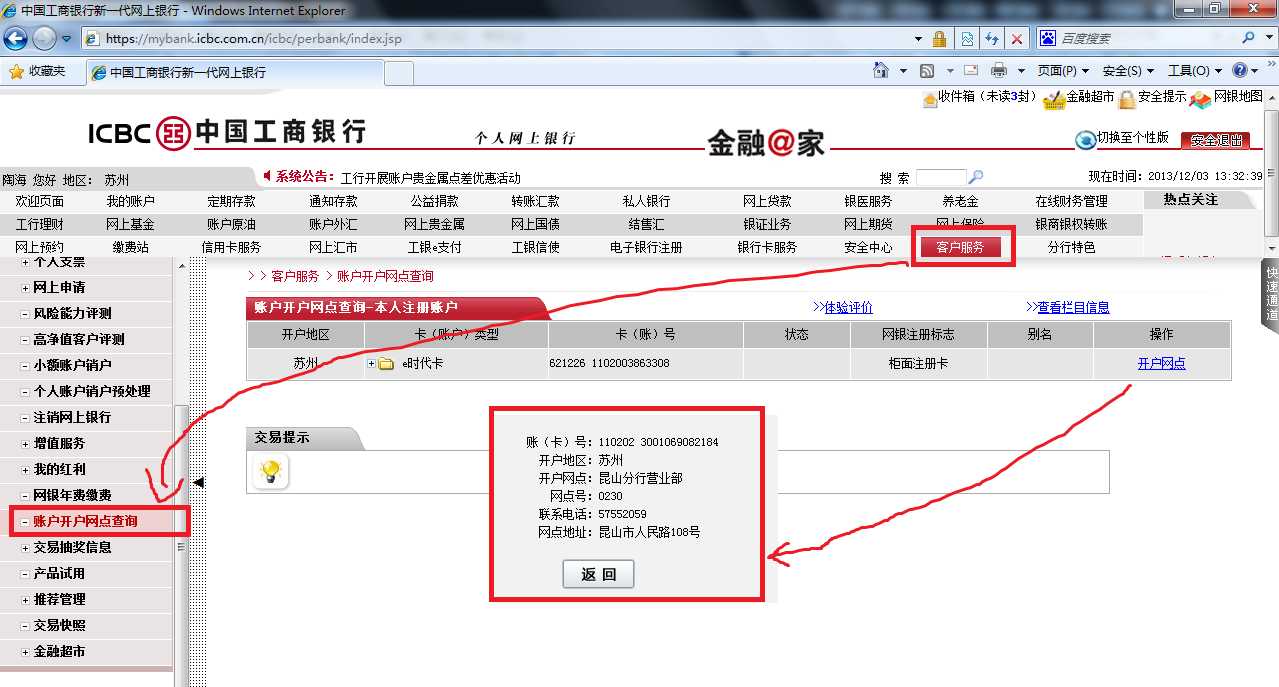Click the compatibility view icon
The width and height of the screenshot is (1279, 687).
tap(967, 39)
